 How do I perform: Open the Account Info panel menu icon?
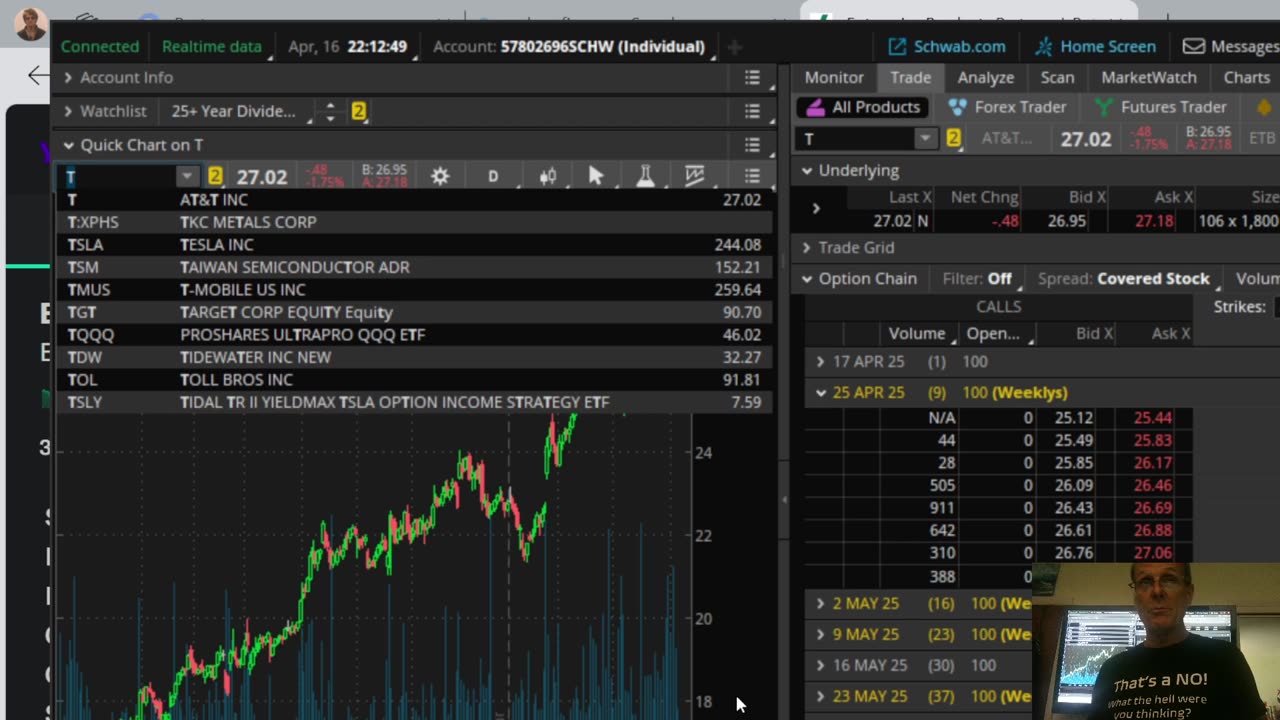click(x=752, y=77)
